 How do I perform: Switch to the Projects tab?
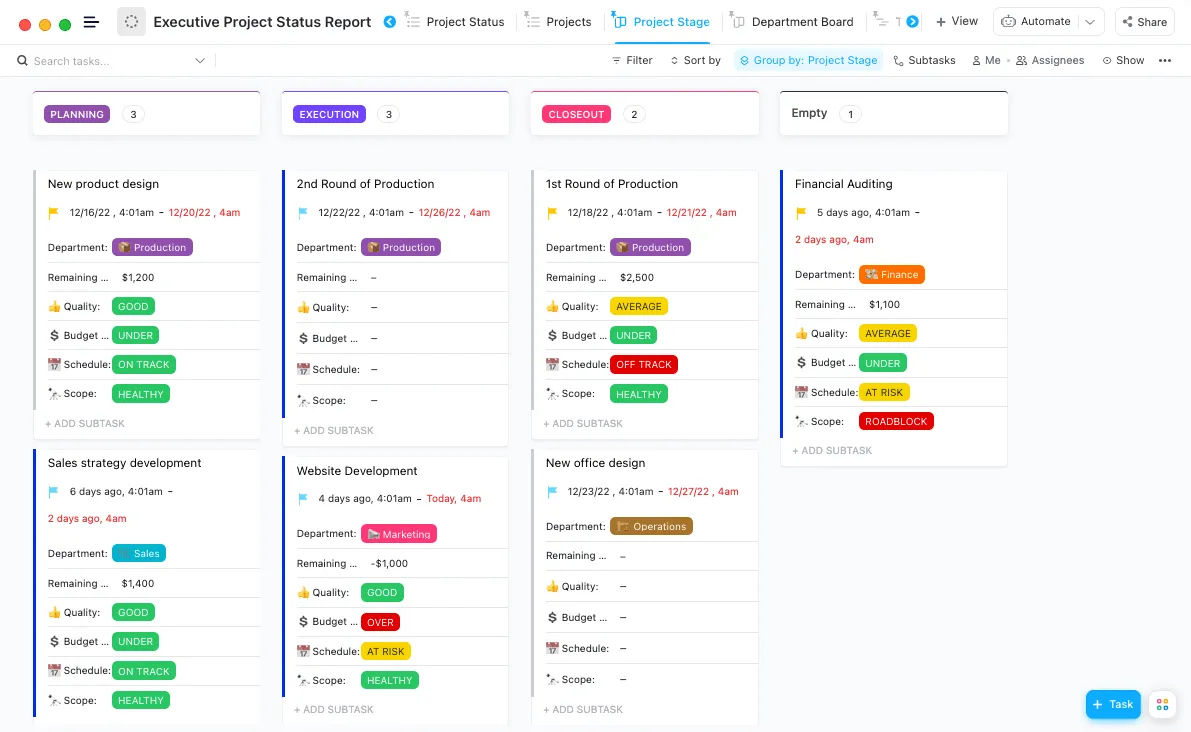[x=559, y=22]
